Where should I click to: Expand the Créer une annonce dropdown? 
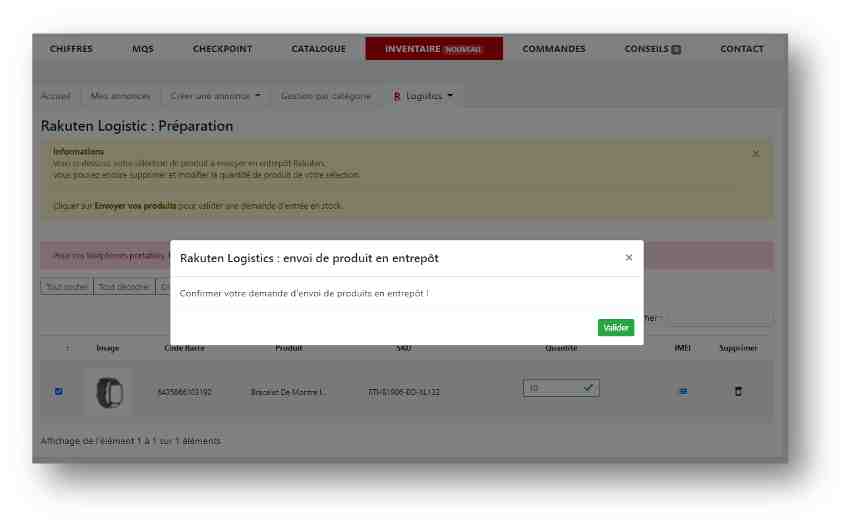[x=216, y=96]
